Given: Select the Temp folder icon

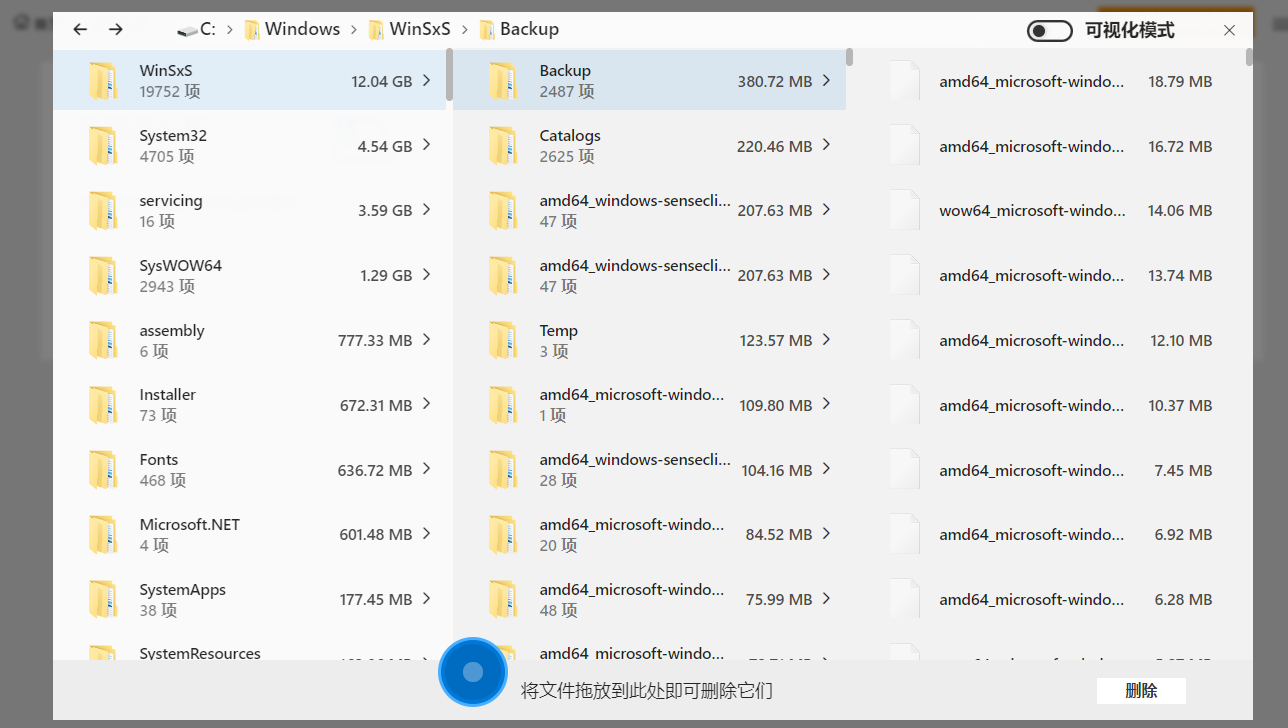Looking at the screenshot, I should [x=503, y=341].
